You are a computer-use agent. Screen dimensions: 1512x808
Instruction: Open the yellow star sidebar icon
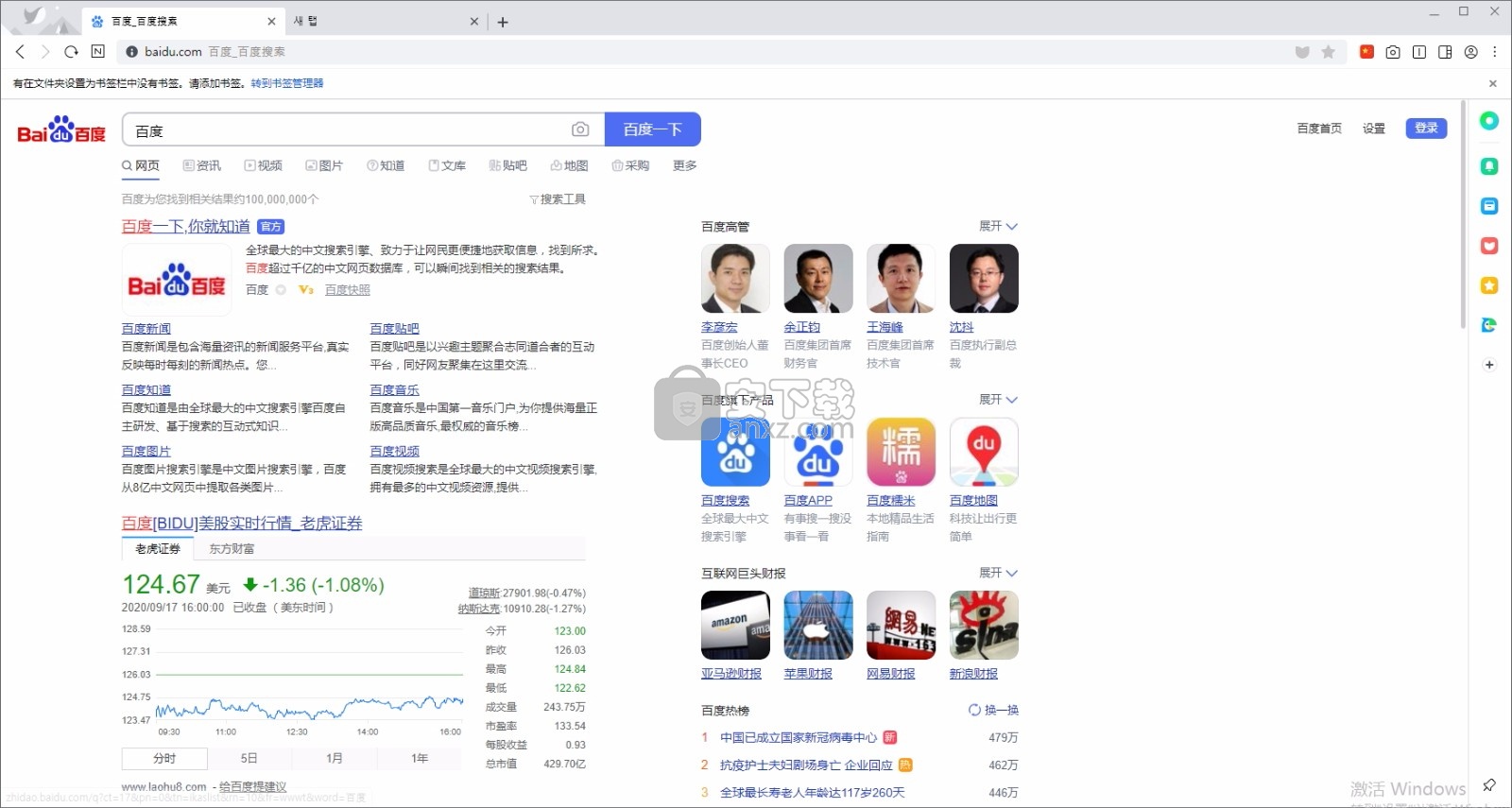[1489, 285]
